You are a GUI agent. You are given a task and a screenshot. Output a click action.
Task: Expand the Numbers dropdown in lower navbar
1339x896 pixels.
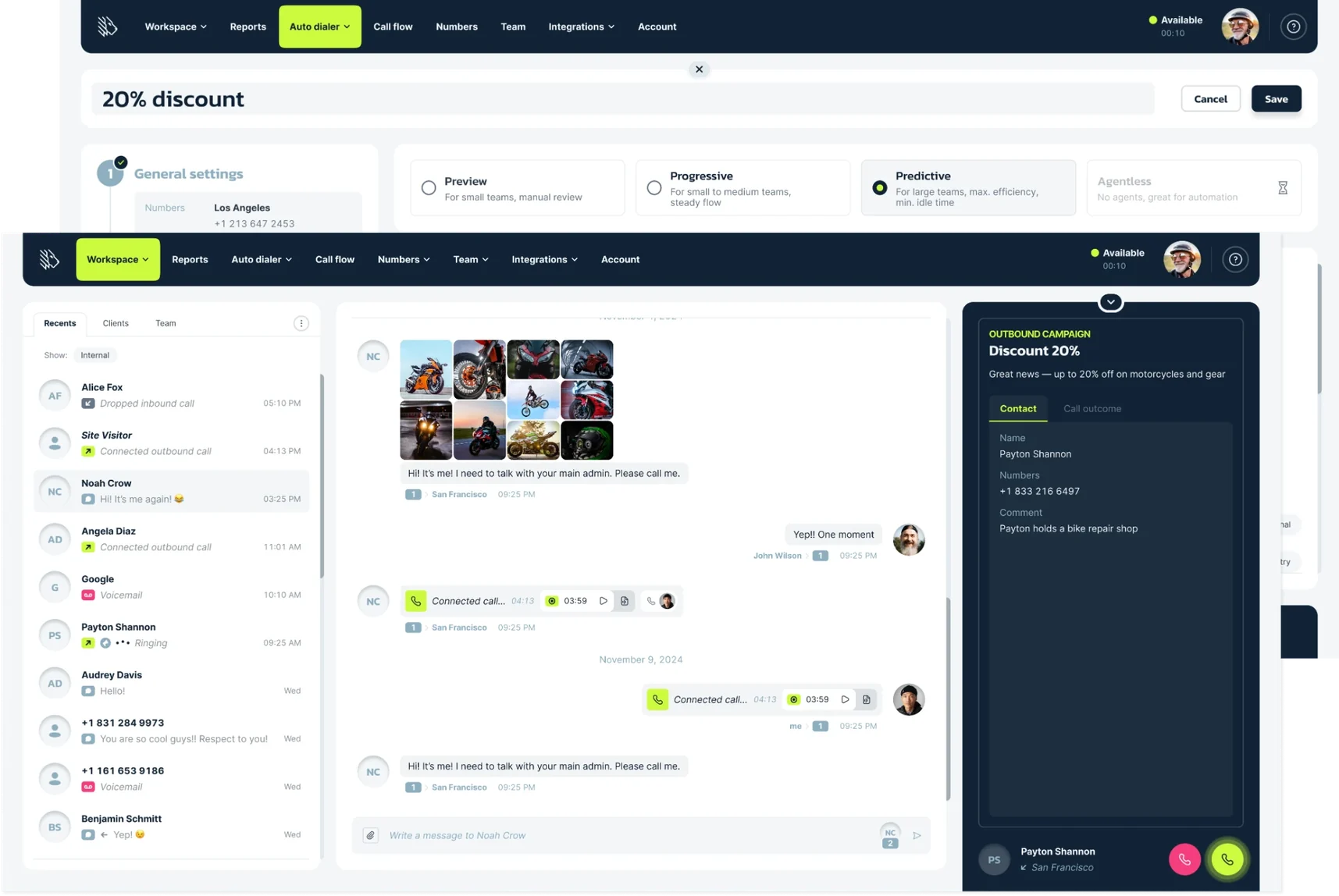click(x=404, y=259)
